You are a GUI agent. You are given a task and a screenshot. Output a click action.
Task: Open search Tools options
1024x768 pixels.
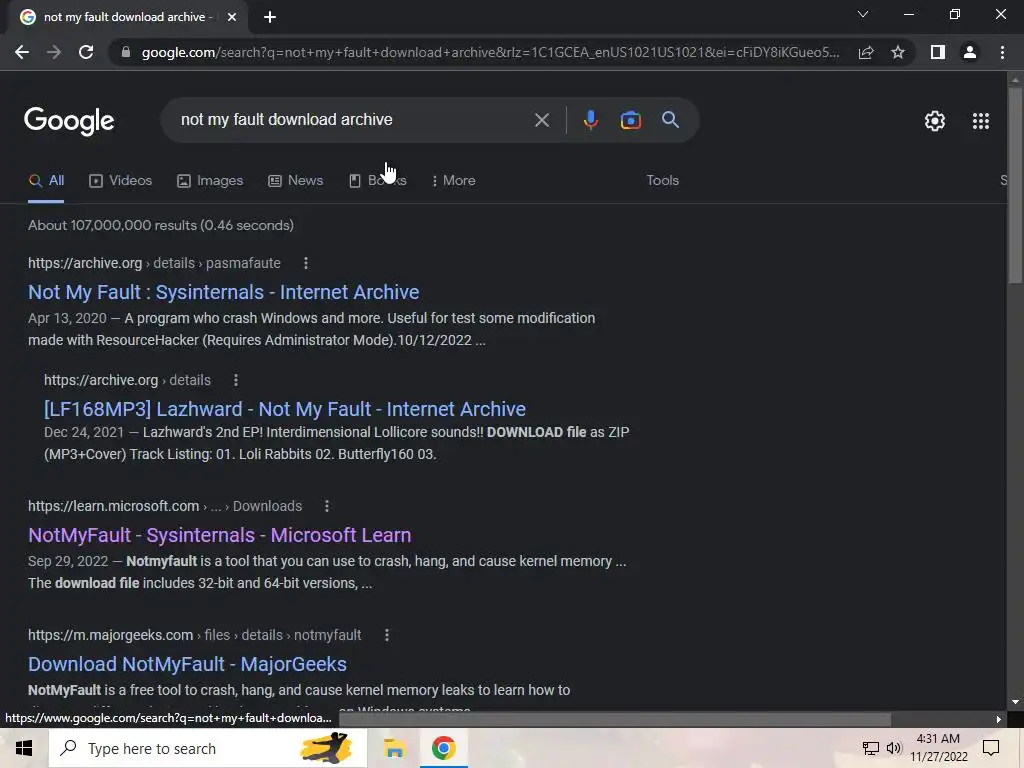(662, 181)
